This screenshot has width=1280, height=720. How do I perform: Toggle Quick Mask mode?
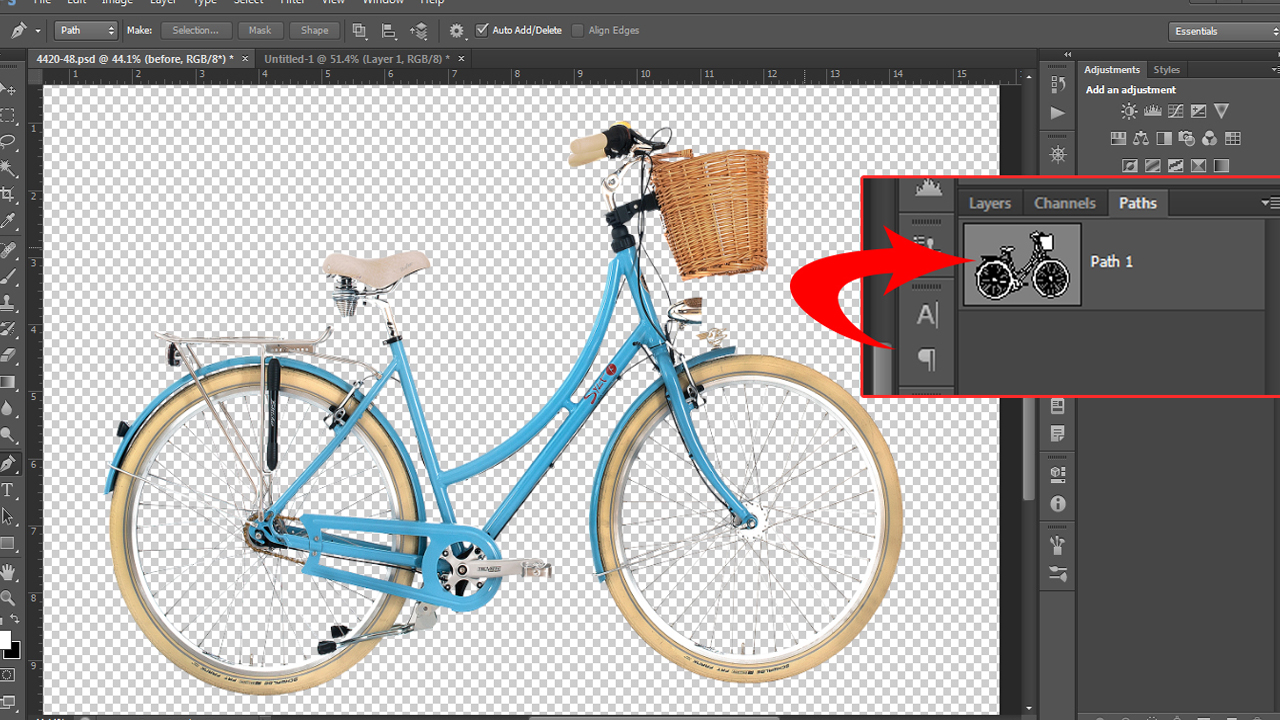[8, 675]
